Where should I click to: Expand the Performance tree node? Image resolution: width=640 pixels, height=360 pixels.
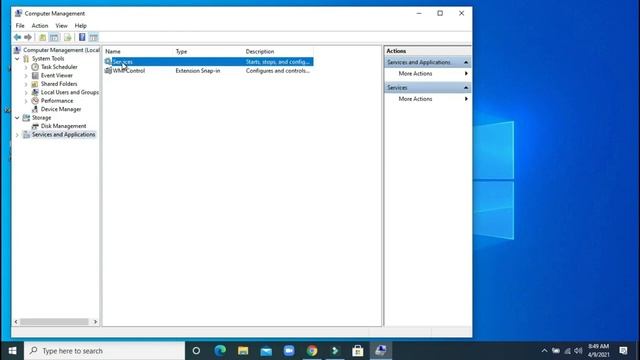(26, 101)
